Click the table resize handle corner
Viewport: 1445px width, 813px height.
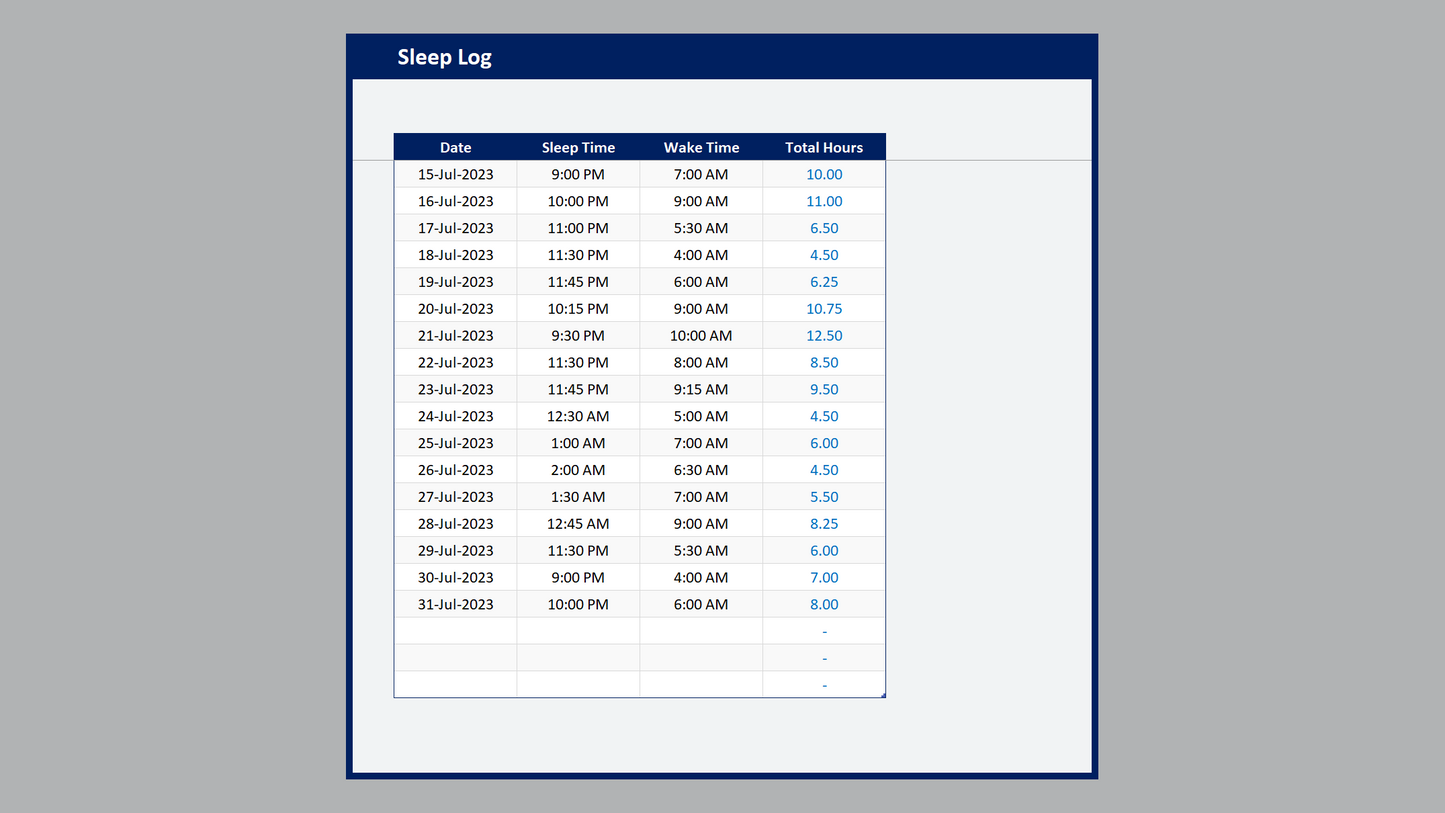883,695
